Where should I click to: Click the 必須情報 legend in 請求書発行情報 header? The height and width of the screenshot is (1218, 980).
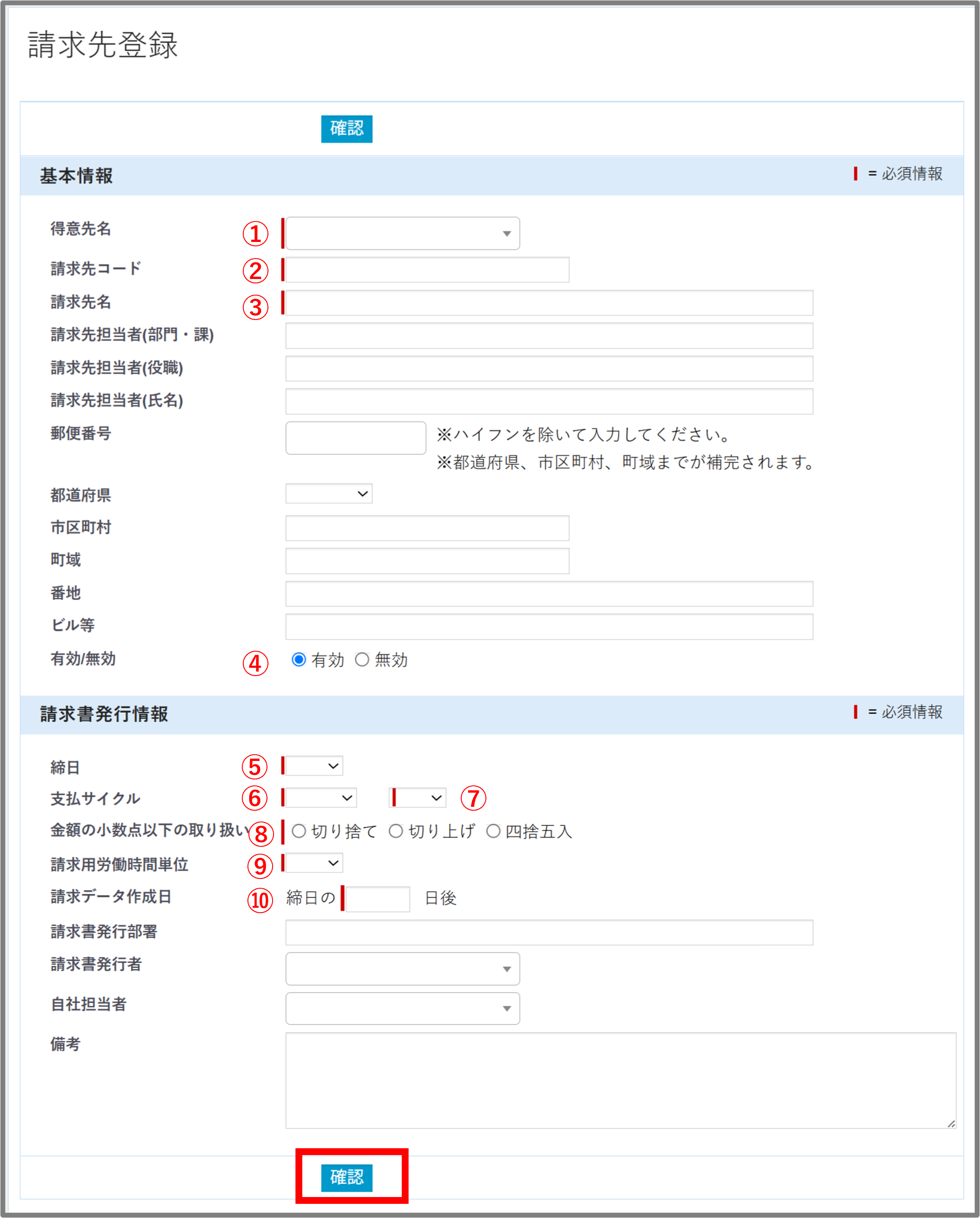tap(899, 712)
